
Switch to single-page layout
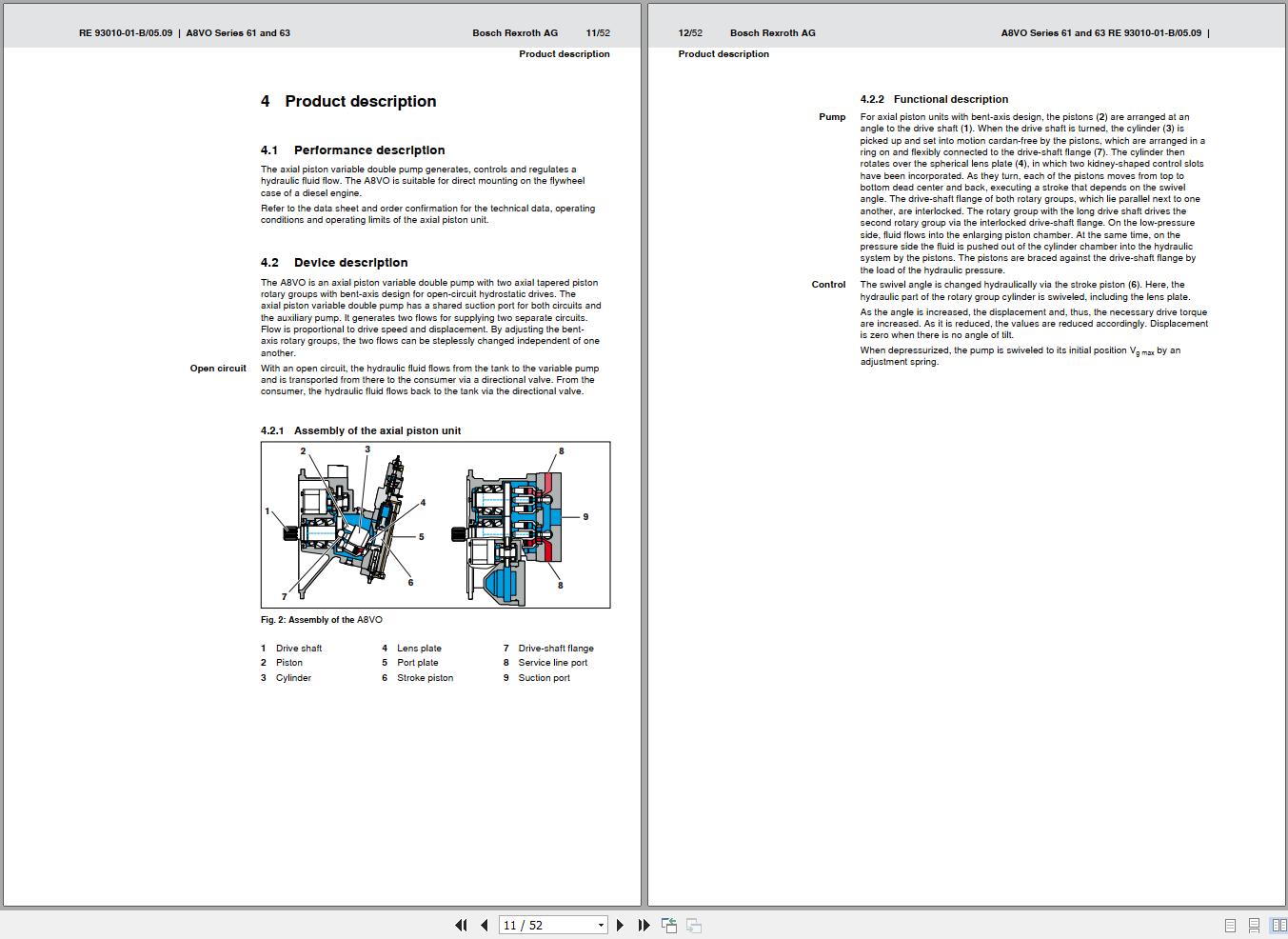coord(1230,925)
